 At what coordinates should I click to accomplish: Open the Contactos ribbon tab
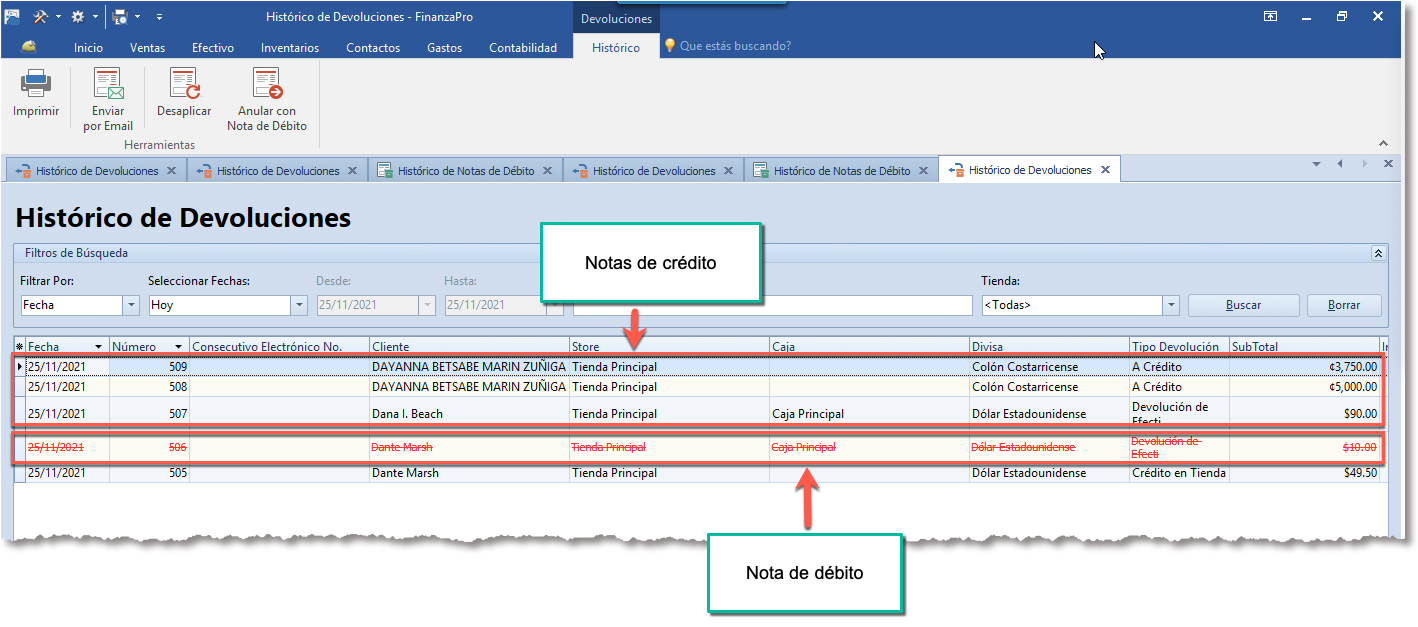click(x=373, y=47)
